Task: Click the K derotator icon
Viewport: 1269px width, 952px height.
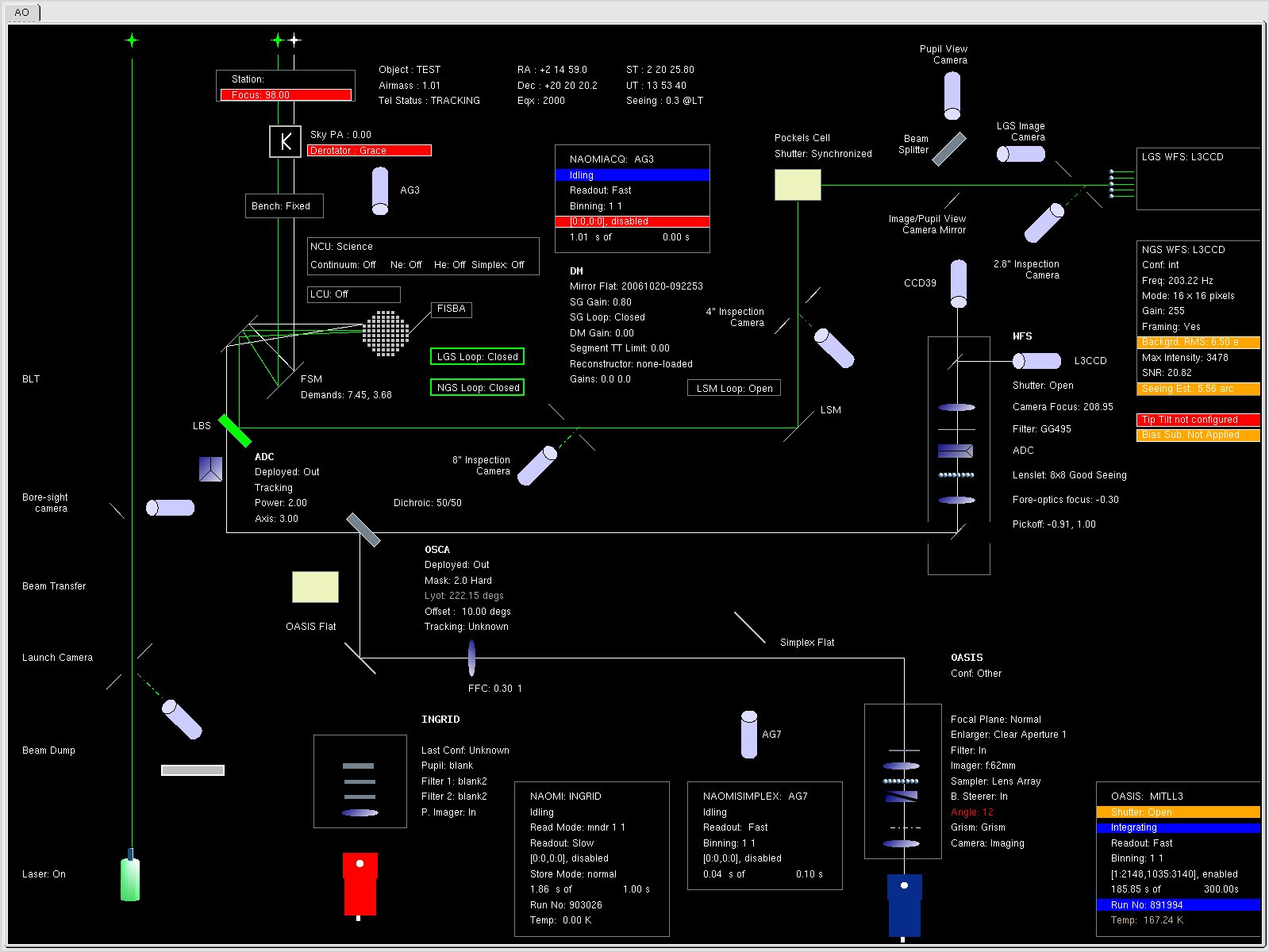Action: 285,142
